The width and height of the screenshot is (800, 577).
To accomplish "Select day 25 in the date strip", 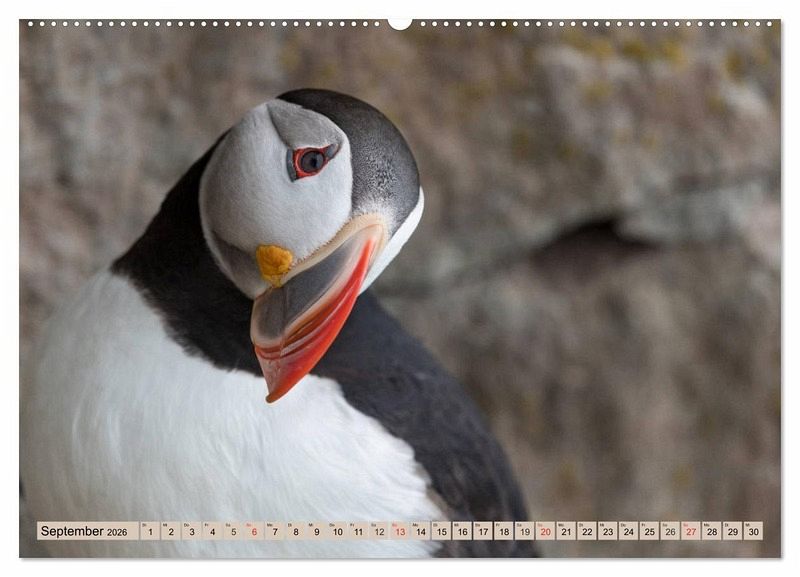I will tap(650, 531).
